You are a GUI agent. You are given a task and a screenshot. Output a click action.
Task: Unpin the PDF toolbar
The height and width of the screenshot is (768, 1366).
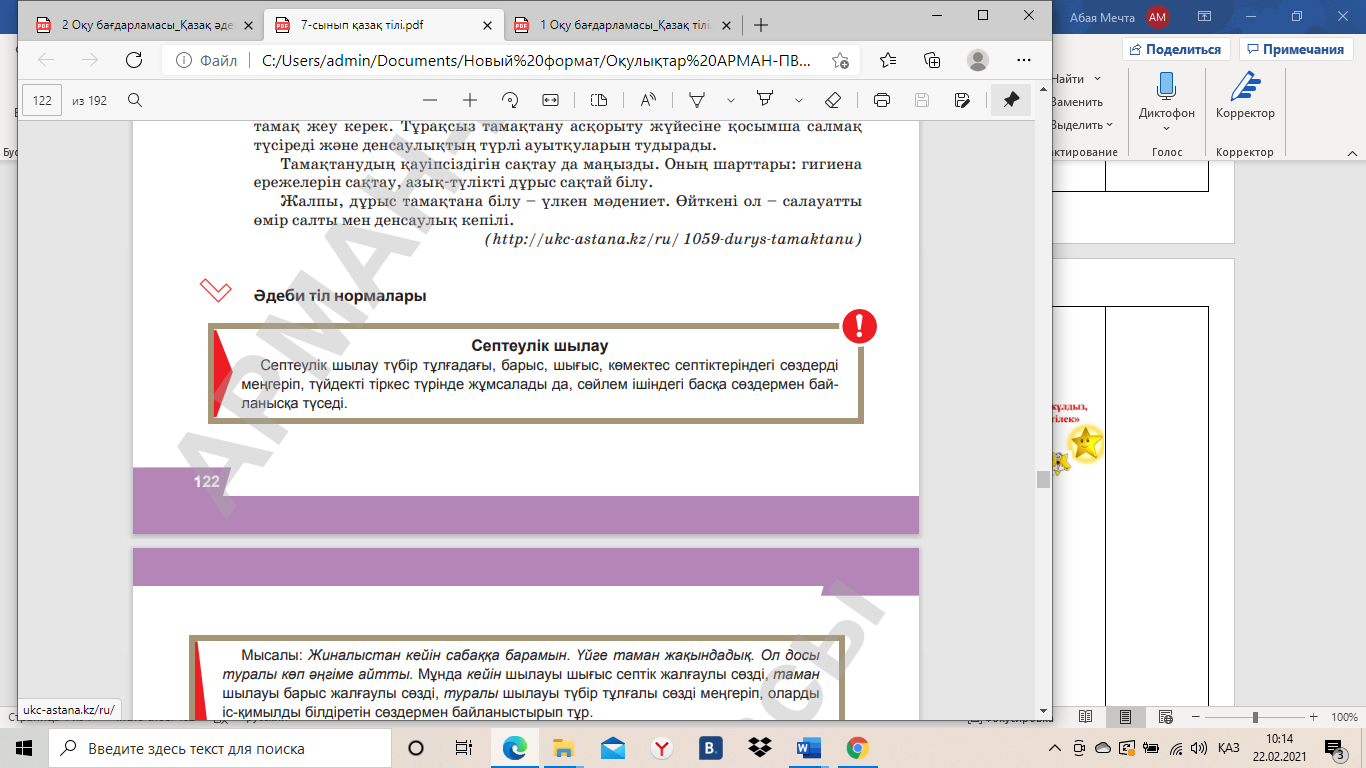tap(1011, 100)
